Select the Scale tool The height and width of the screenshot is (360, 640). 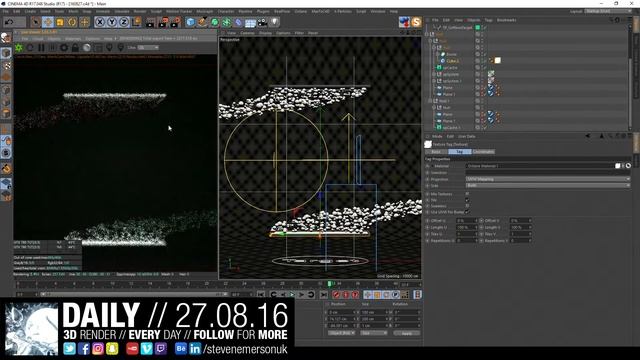point(60,22)
